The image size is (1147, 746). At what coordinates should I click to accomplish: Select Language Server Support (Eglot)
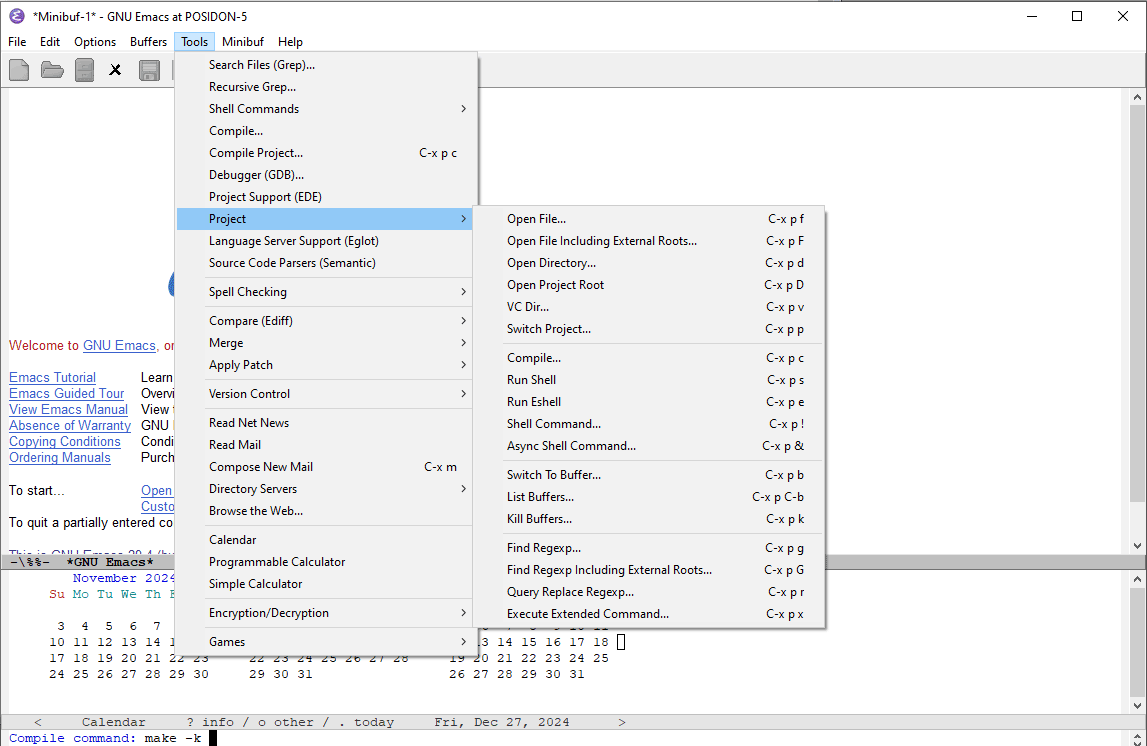[327, 241]
